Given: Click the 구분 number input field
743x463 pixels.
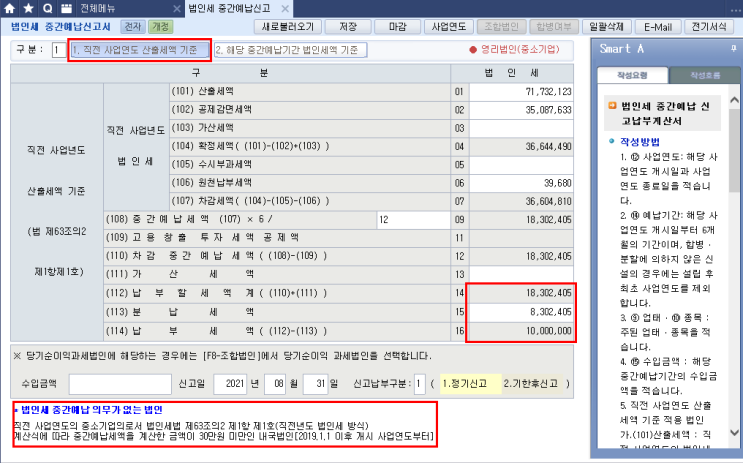Looking at the screenshot, I should [59, 50].
